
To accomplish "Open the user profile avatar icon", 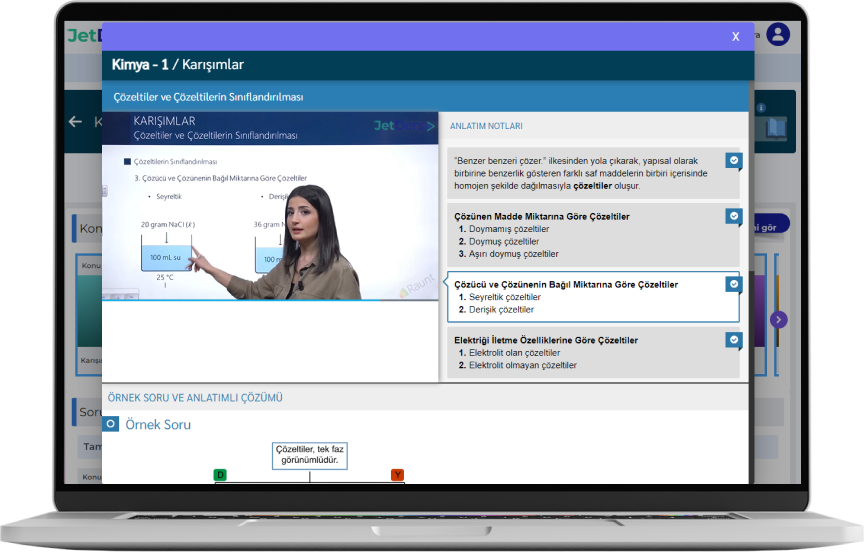I will 777,35.
